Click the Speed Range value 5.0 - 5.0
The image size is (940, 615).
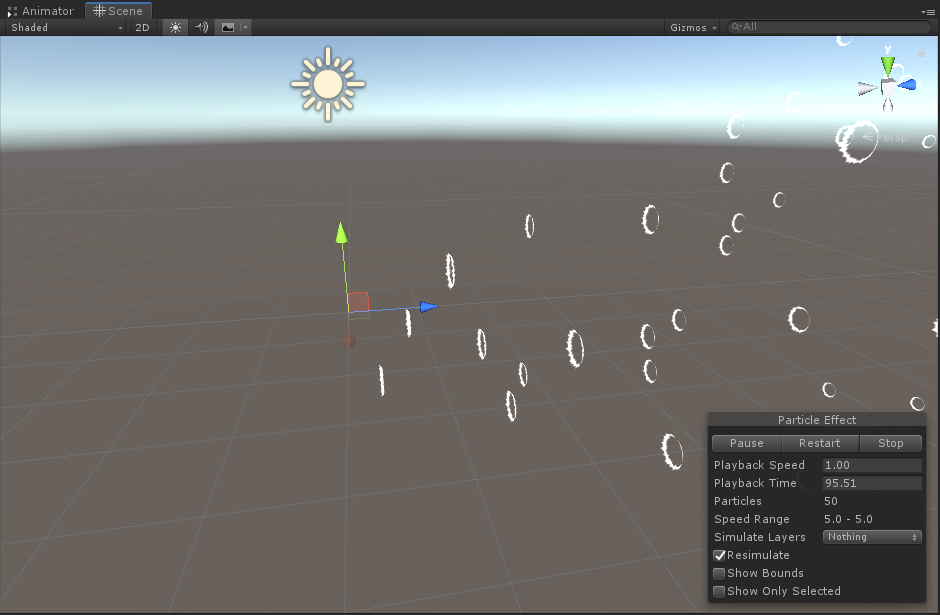848,519
